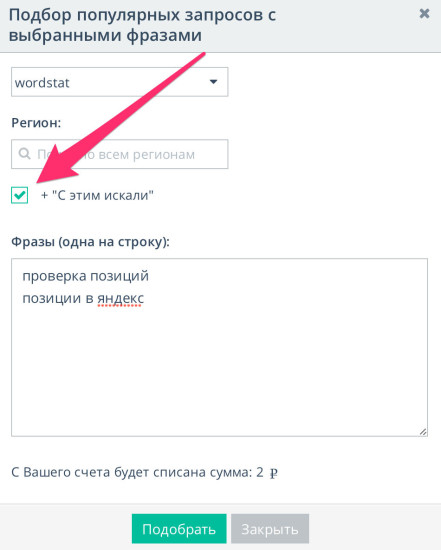This screenshot has height=550, width=441.
Task: Click the "Регион:" field label
Action: [36, 123]
